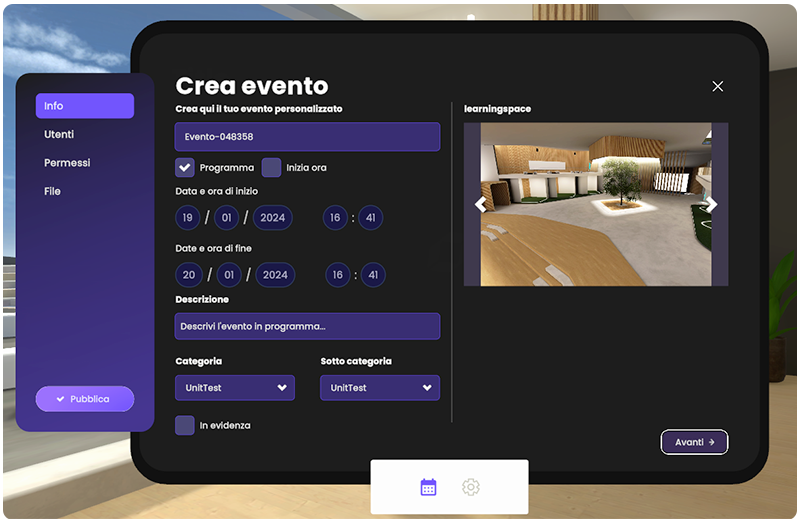Select end hour 16 under fine
The height and width of the screenshot is (519, 800).
tap(338, 275)
